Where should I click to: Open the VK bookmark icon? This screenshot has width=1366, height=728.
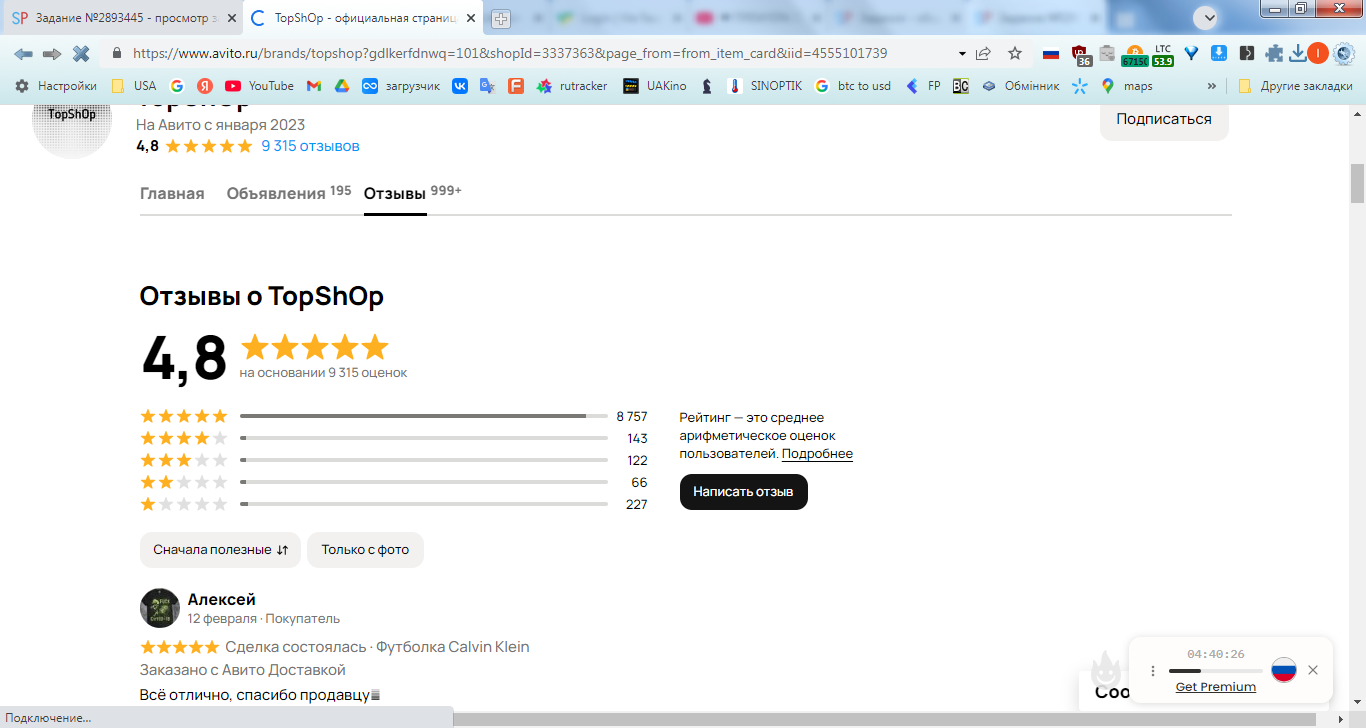(x=460, y=86)
